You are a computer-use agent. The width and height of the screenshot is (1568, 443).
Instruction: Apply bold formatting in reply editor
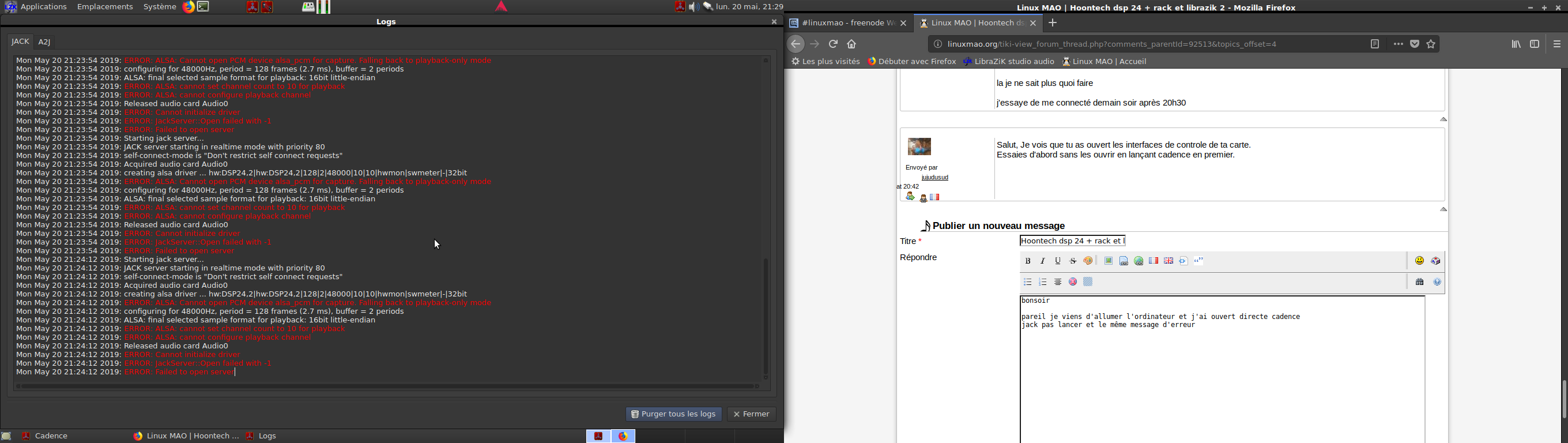(1028, 261)
